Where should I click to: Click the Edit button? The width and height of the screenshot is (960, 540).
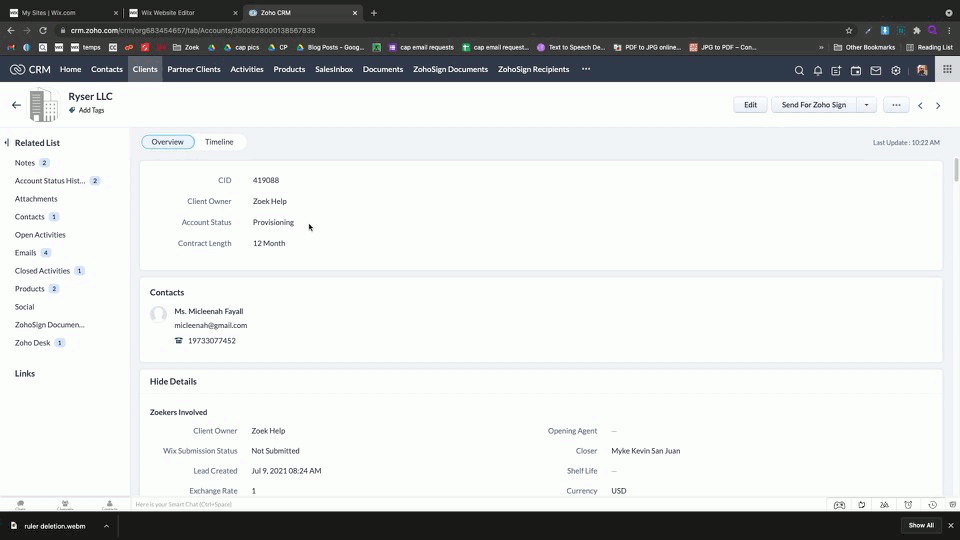point(751,105)
